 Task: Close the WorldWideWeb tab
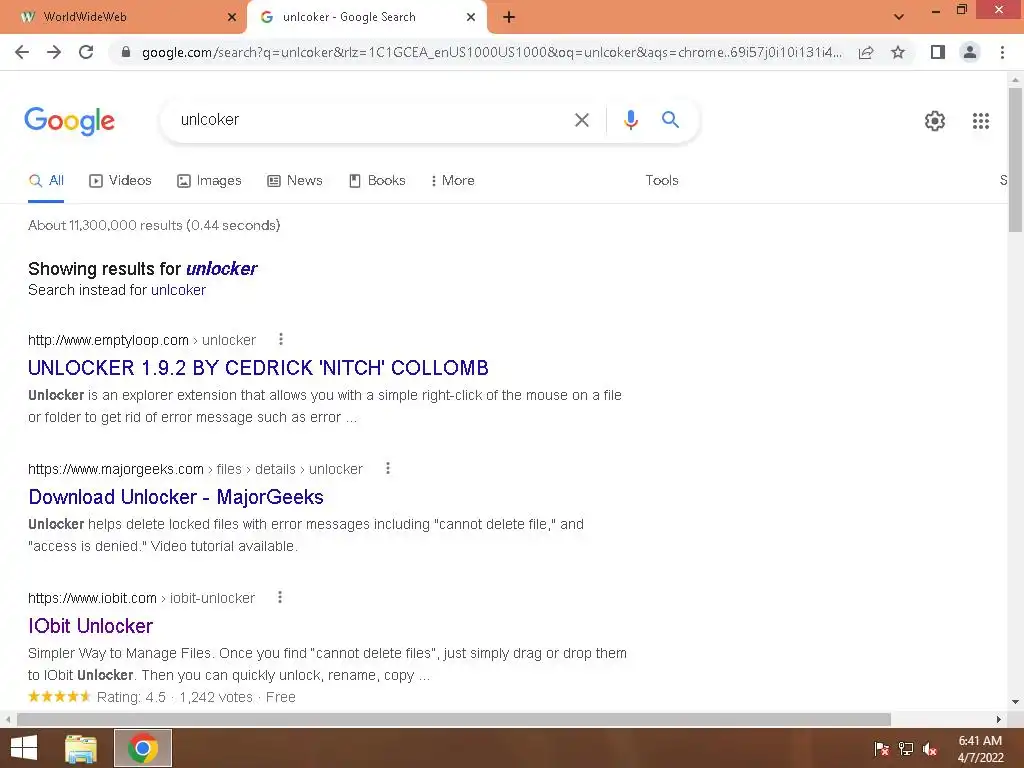(x=232, y=18)
